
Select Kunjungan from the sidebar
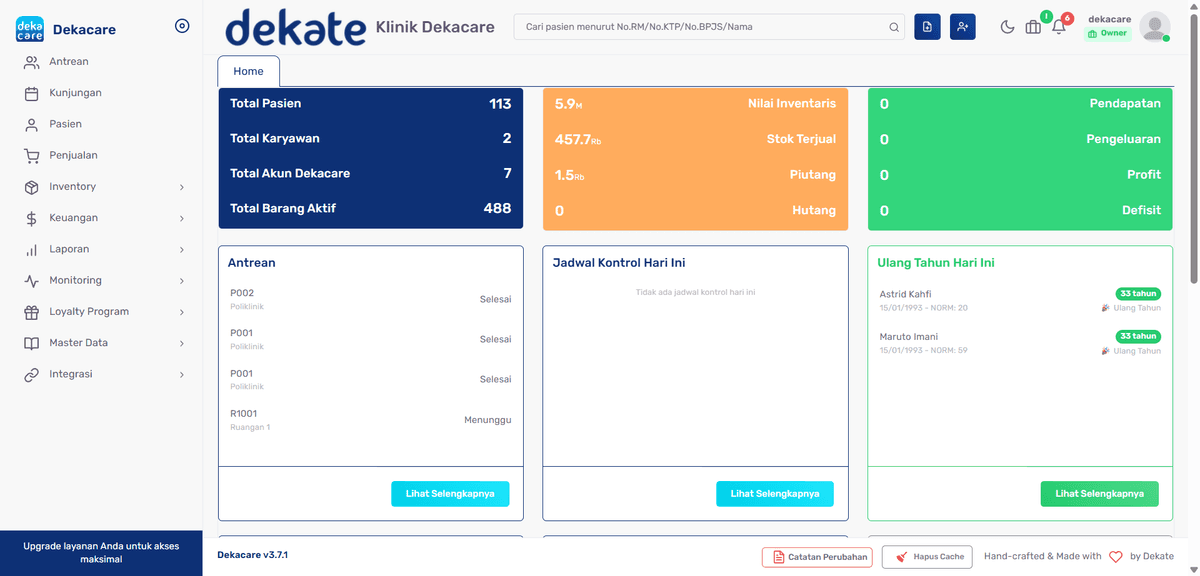click(x=73, y=92)
